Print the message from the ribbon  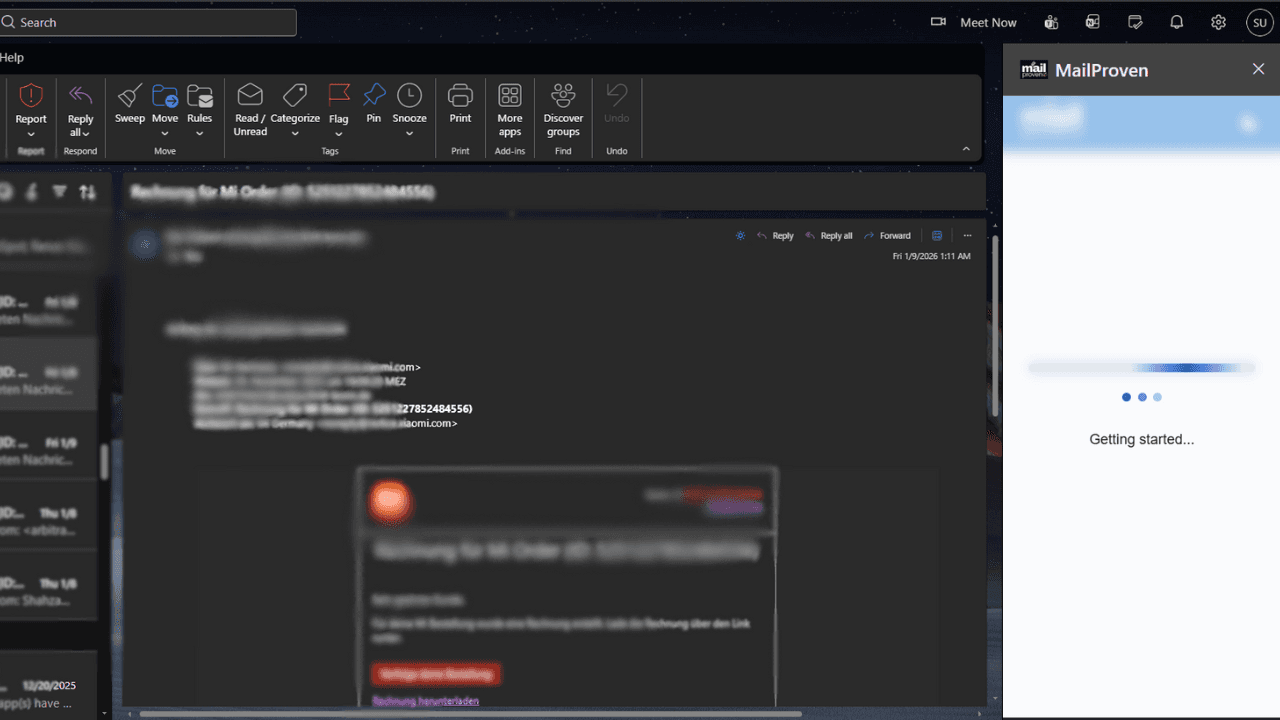[460, 102]
